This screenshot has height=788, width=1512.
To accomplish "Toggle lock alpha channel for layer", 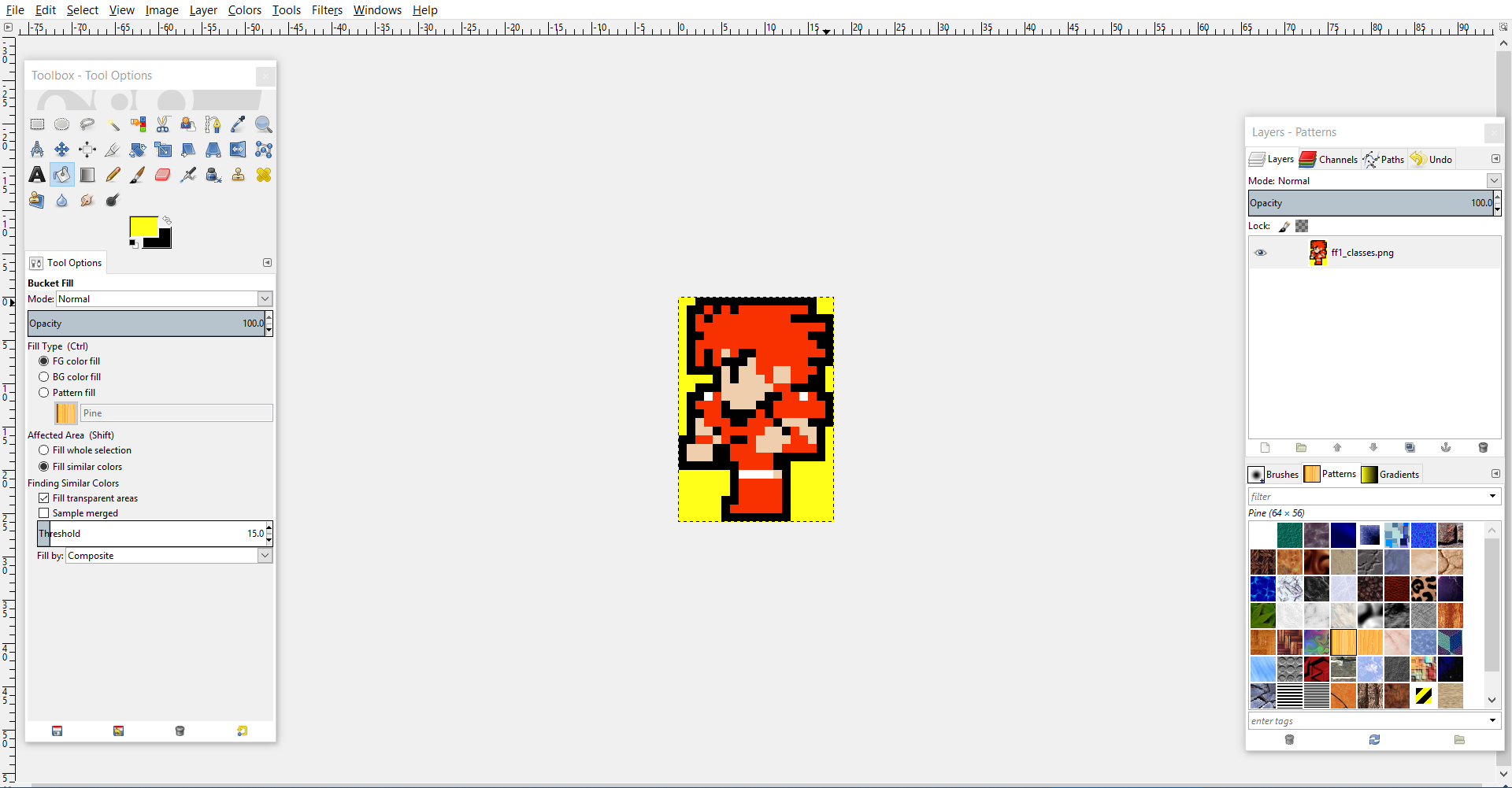I will [1302, 226].
